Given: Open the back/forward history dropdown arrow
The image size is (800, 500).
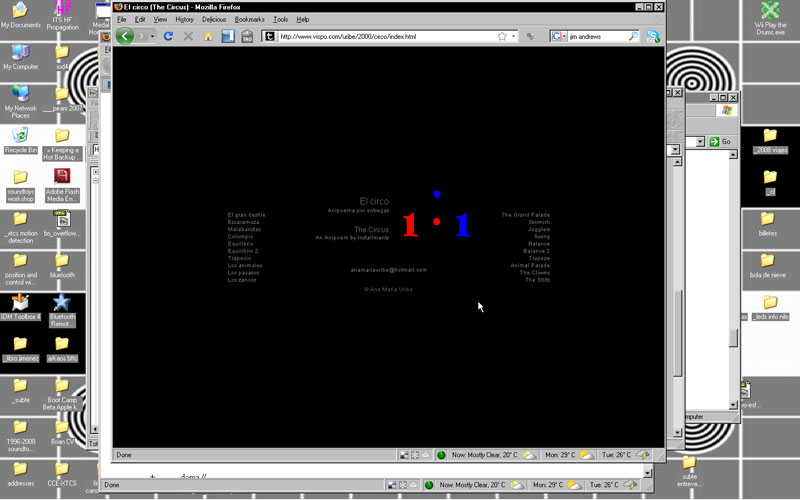Looking at the screenshot, I should (152, 36).
